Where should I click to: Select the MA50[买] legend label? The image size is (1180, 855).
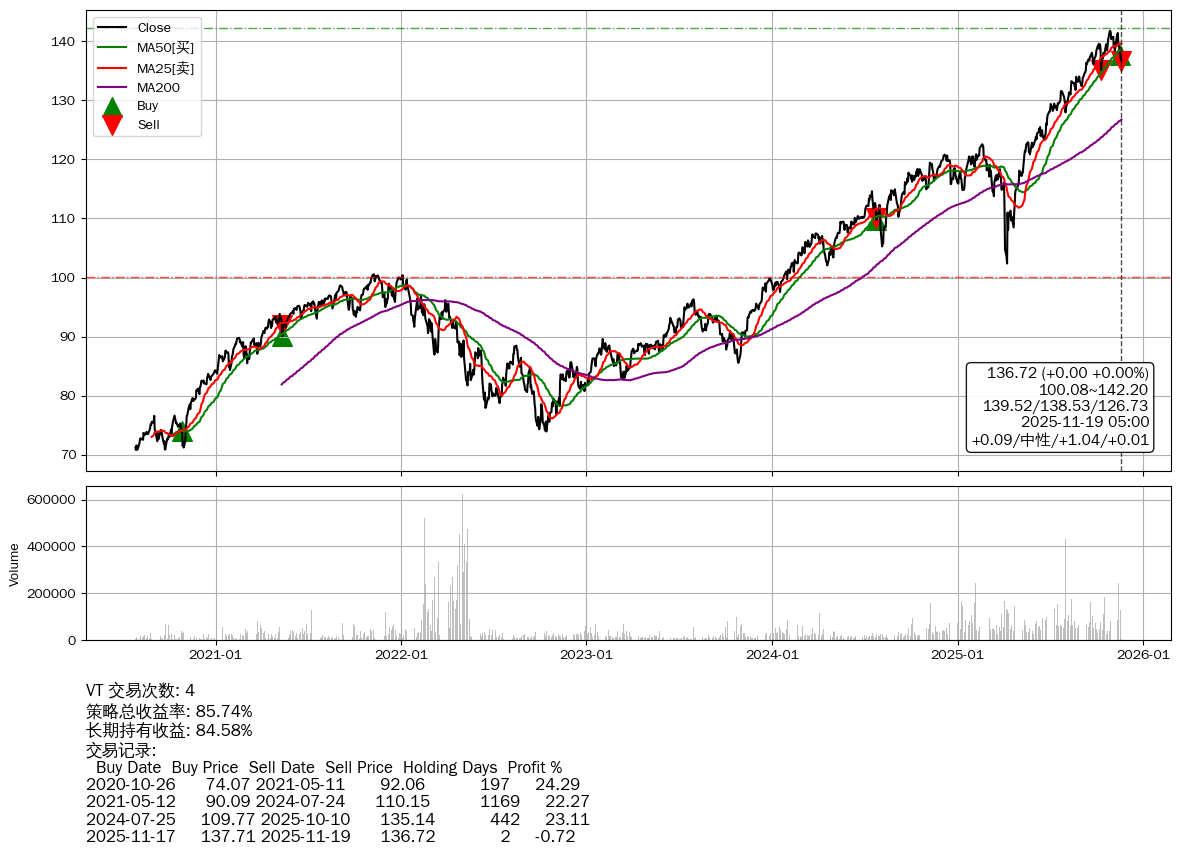click(165, 48)
